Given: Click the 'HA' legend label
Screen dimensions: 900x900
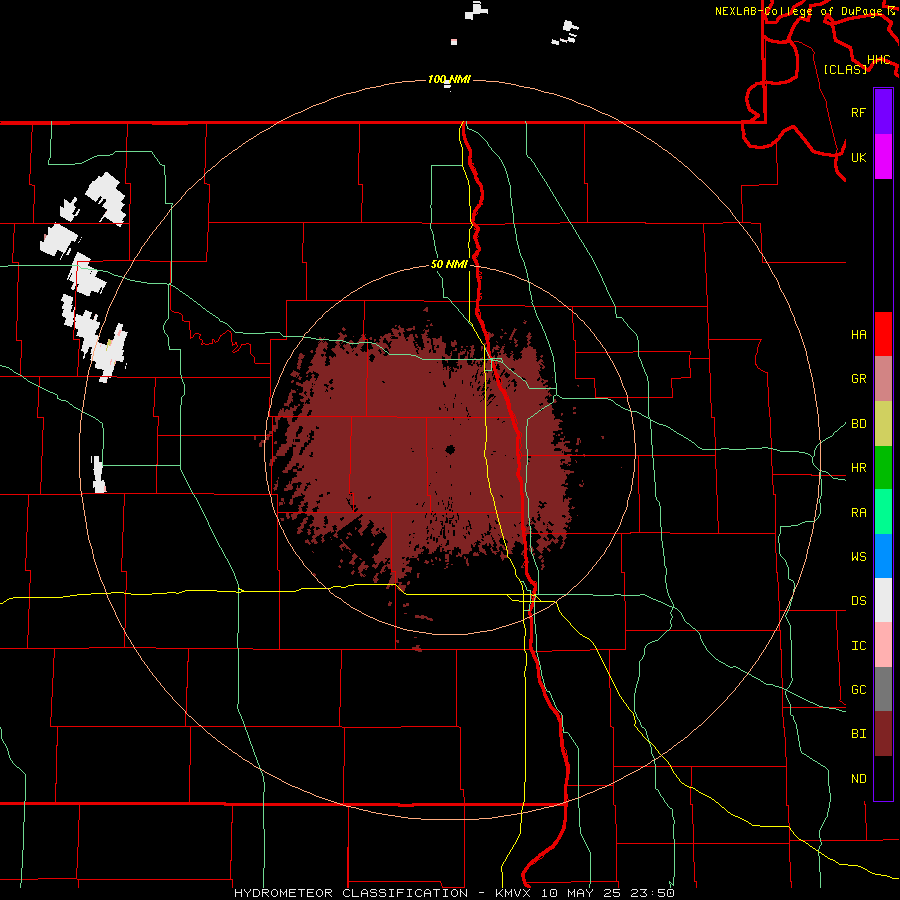Looking at the screenshot, I should click(859, 335).
